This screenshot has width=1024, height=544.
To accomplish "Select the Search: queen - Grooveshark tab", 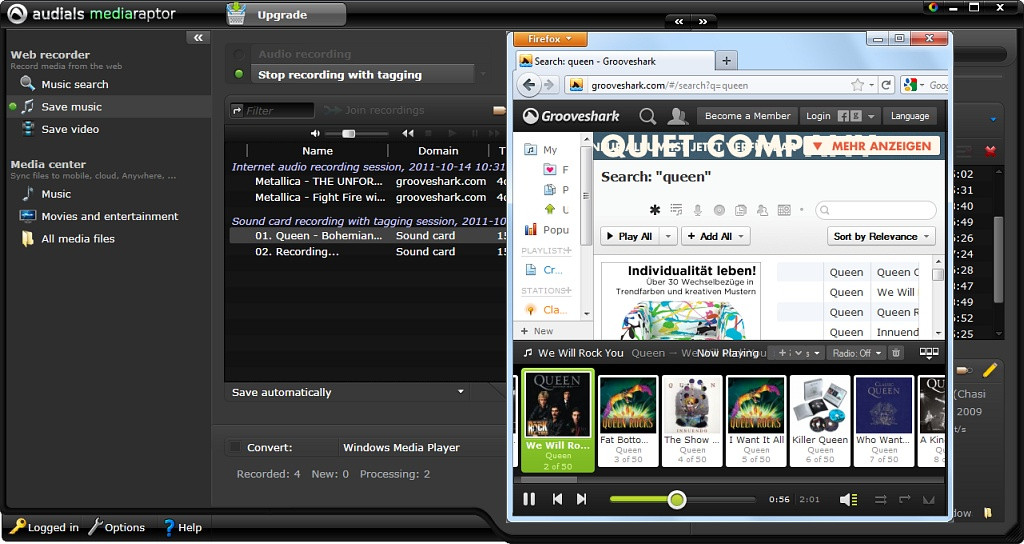I will coord(614,61).
